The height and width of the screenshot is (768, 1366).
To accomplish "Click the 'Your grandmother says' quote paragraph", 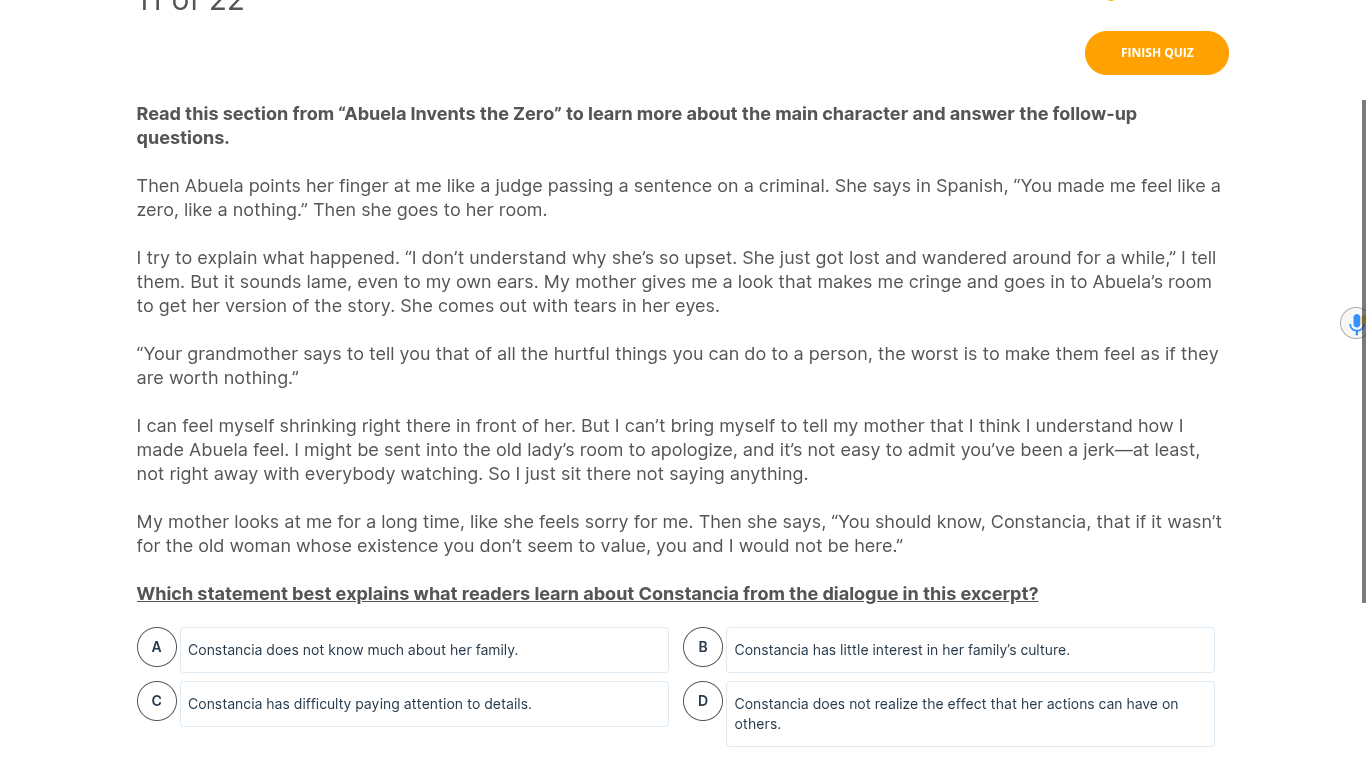I will coord(677,366).
